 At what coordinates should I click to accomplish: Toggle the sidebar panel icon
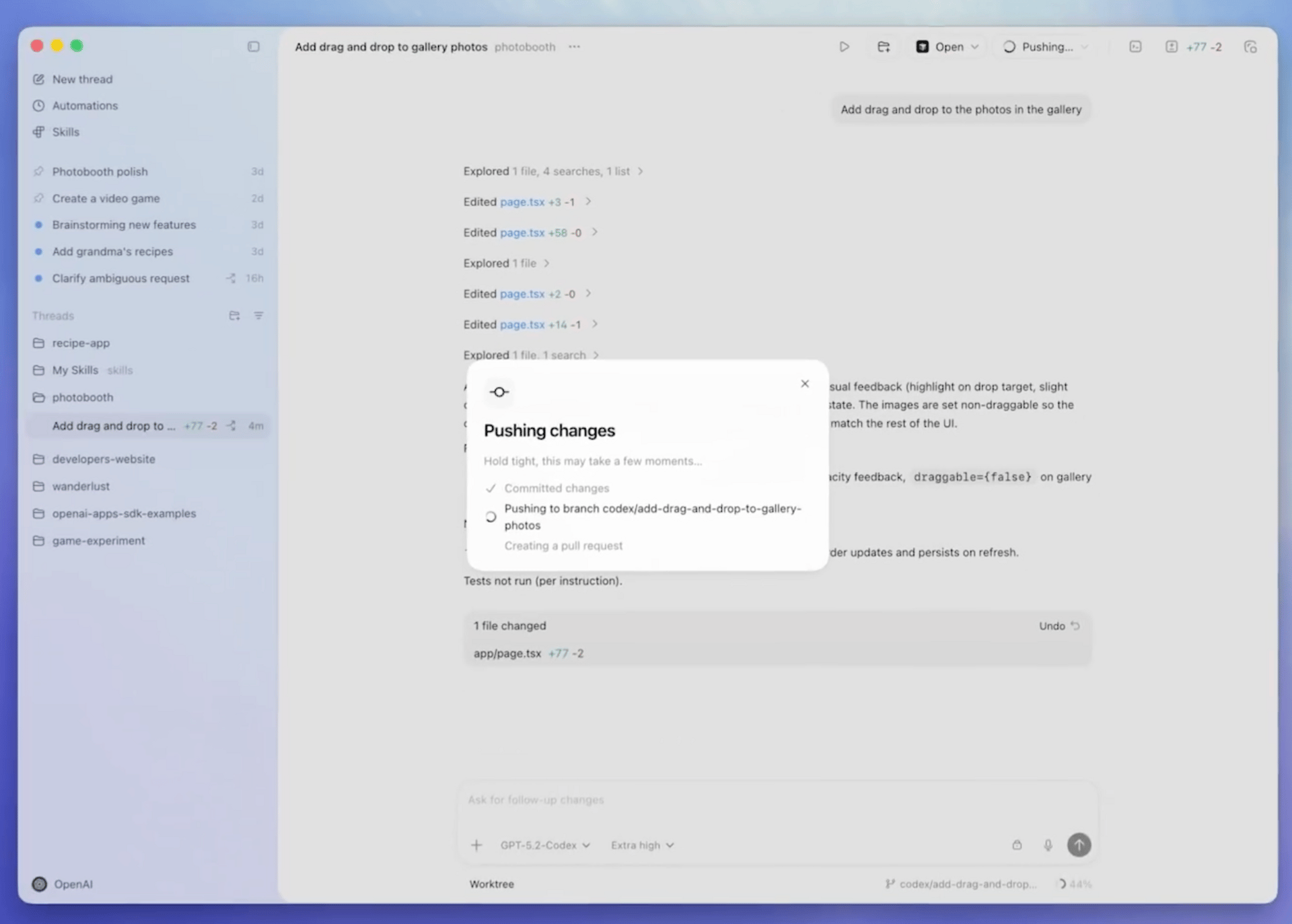click(253, 46)
